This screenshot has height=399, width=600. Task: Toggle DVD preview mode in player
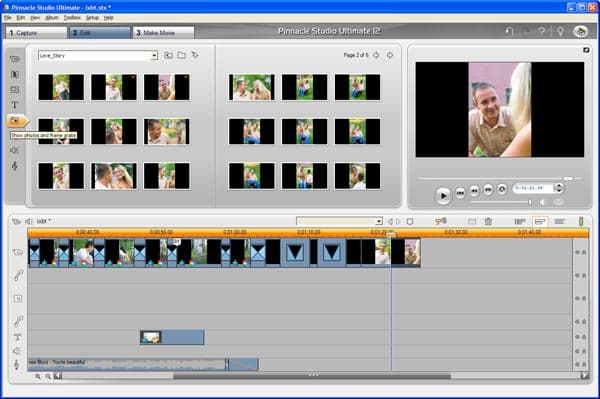[x=559, y=202]
